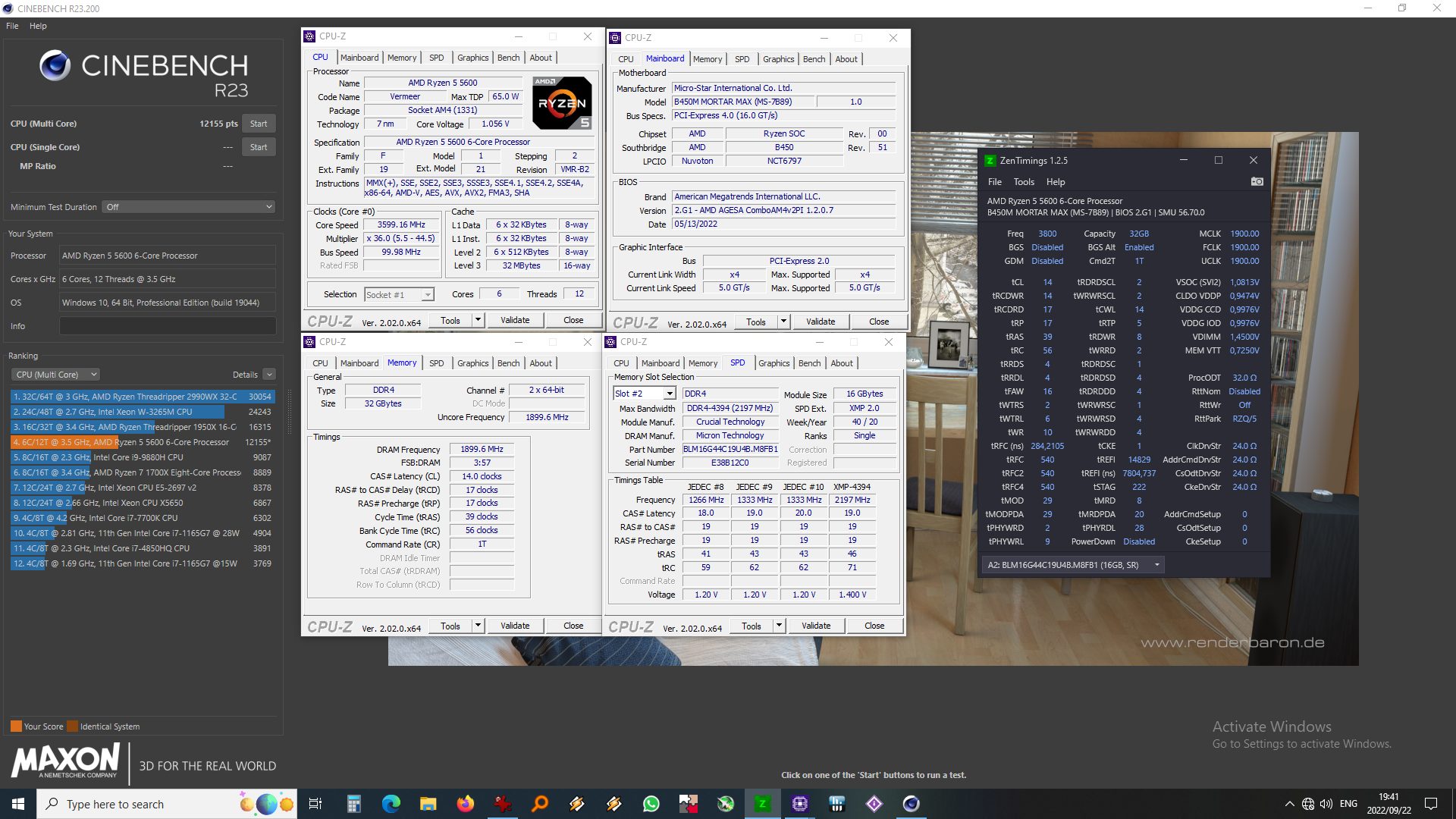Select the Xeon W-3265M ranking bar
This screenshot has height=819, width=1456.
pos(143,412)
